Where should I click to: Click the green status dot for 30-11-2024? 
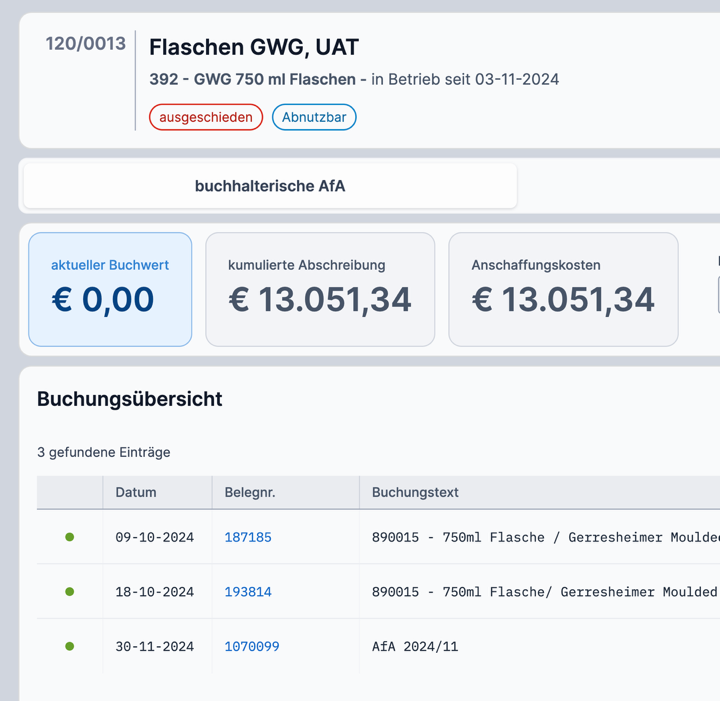(69, 647)
